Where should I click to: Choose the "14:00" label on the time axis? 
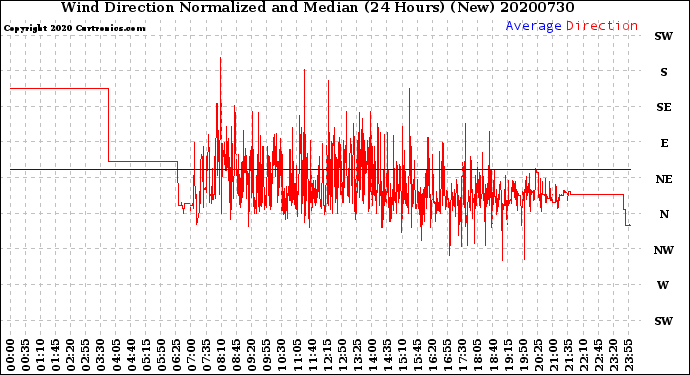pos(372,355)
